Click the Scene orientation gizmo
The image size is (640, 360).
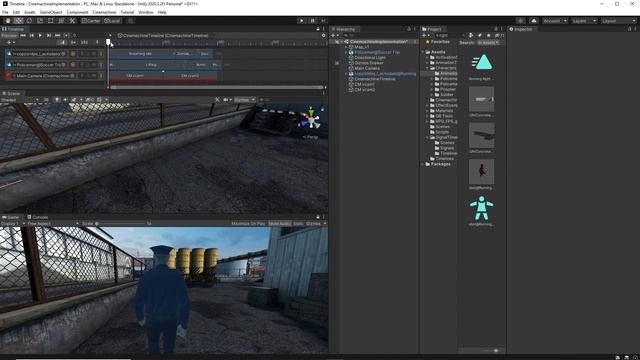(x=311, y=120)
